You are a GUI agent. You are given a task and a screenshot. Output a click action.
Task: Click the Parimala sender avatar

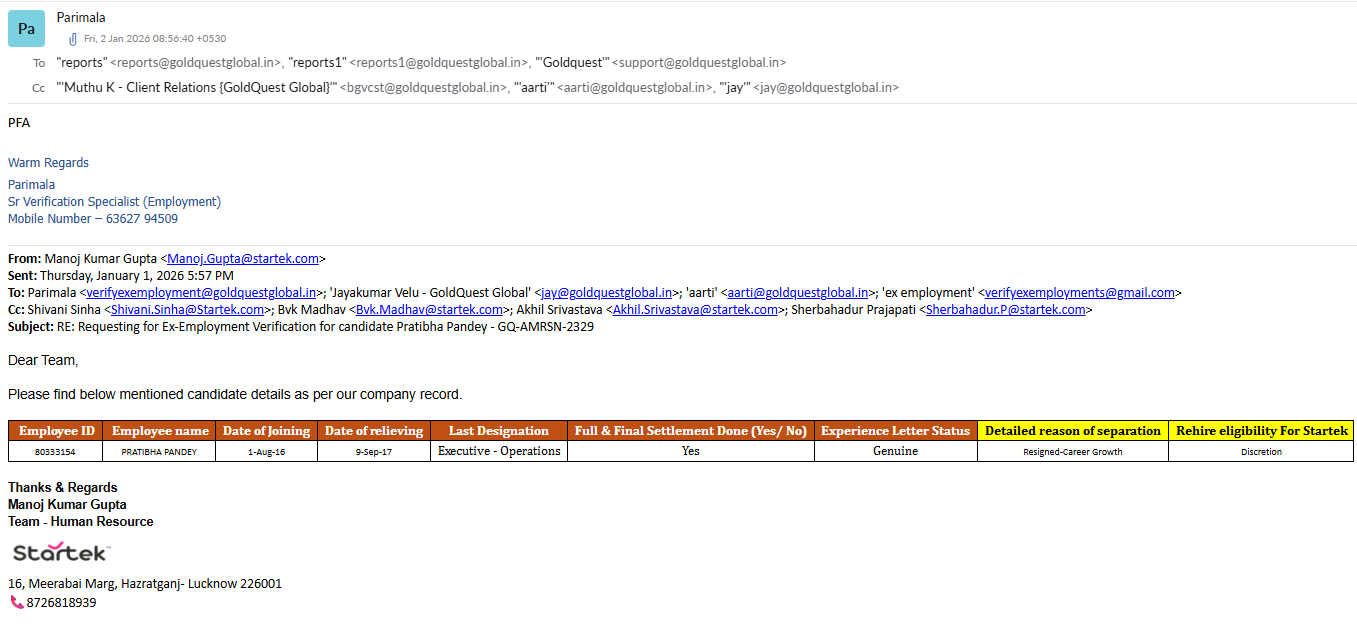pos(26,29)
